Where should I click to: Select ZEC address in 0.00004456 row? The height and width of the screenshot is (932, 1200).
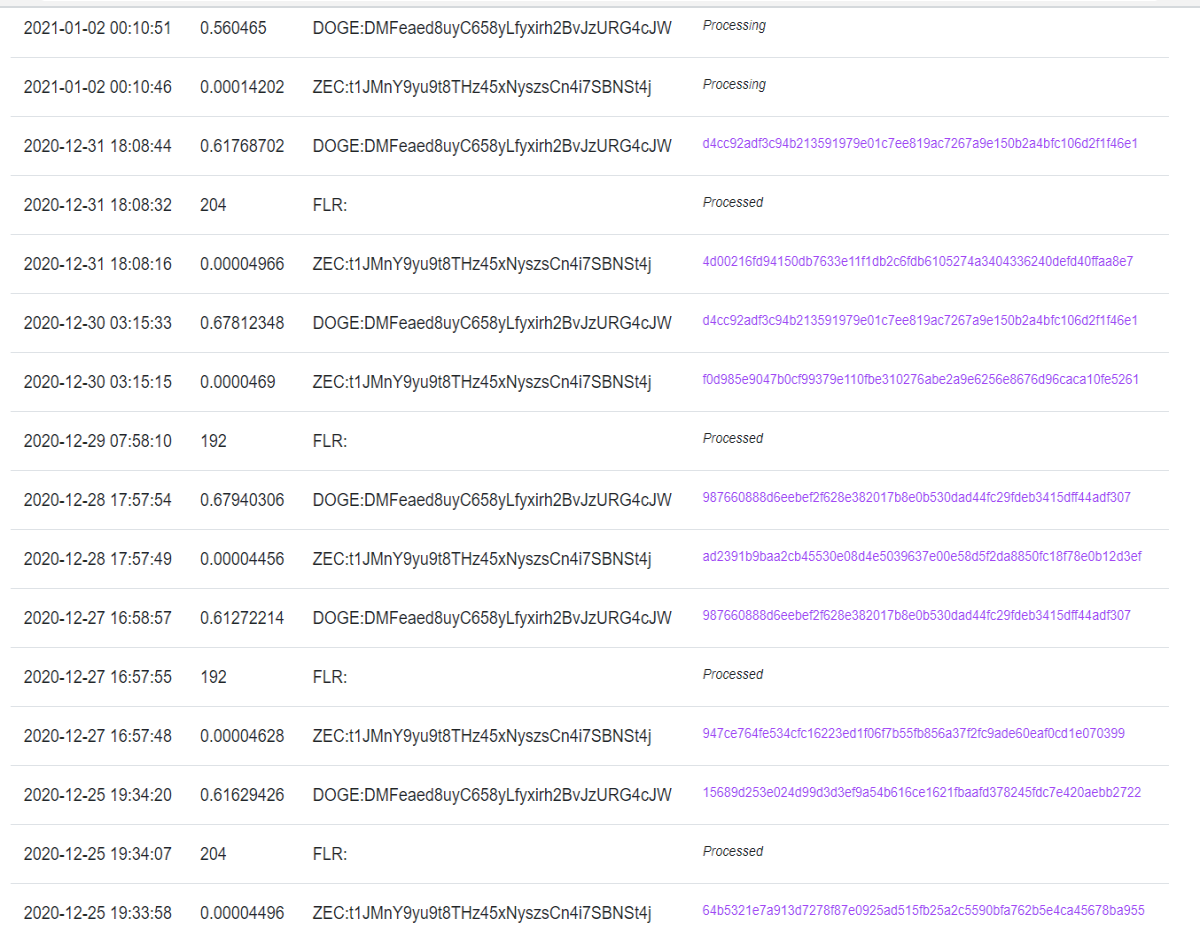click(482, 559)
